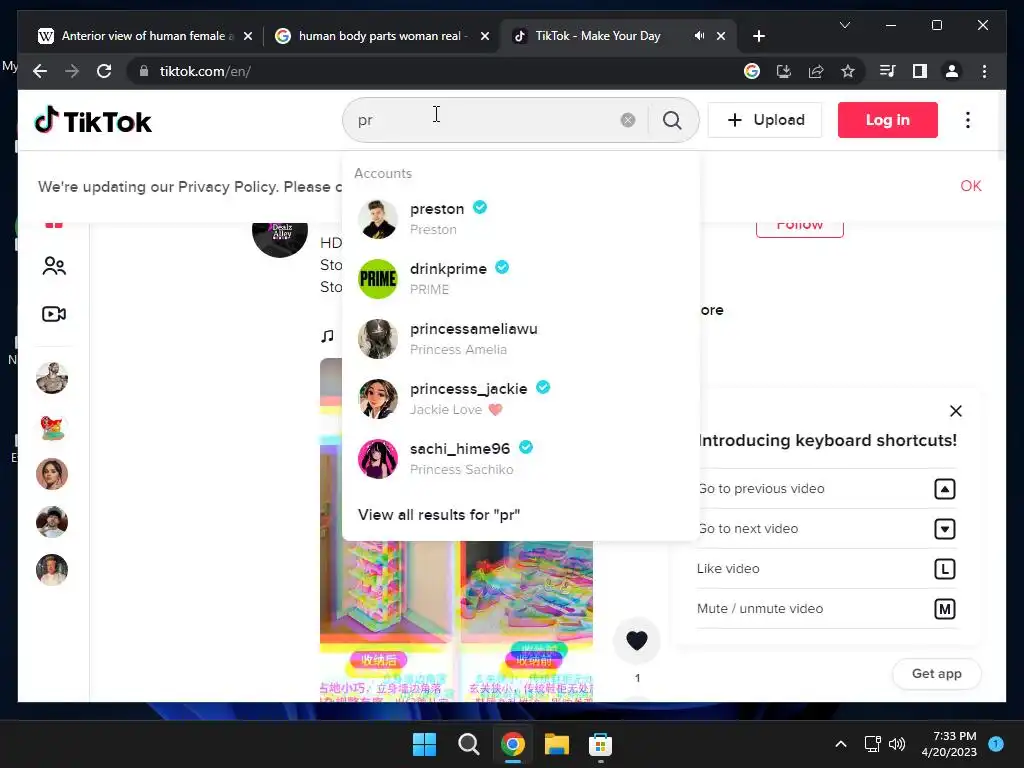Click the Dealz Alley author avatar
The height and width of the screenshot is (768, 1024).
click(280, 239)
